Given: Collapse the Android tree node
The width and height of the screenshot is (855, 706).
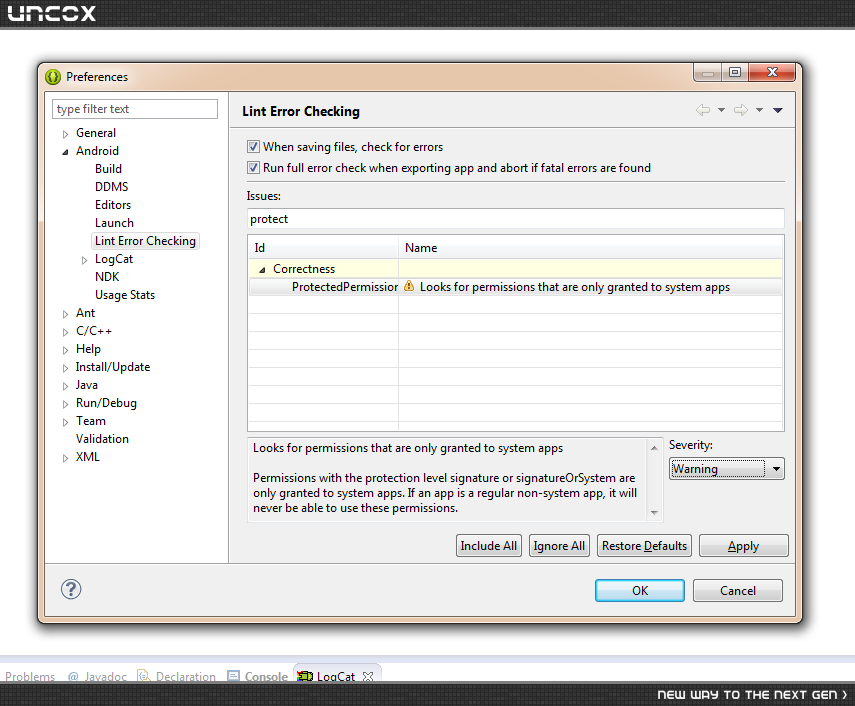Looking at the screenshot, I should 65,152.
